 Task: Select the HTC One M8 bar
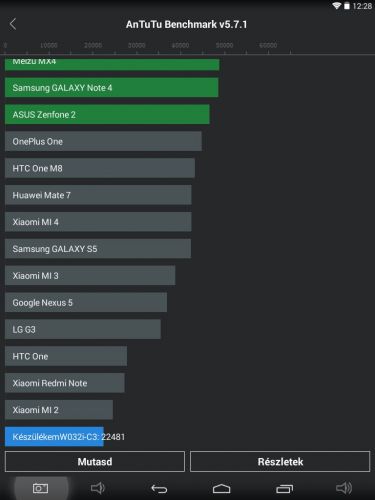[100, 168]
